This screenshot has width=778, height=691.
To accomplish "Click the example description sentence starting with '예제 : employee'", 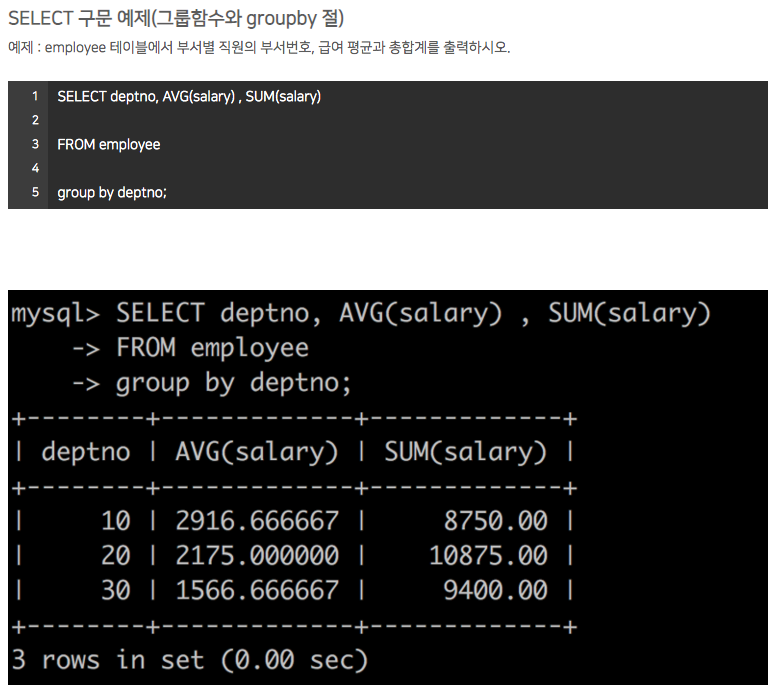I will click(x=259, y=48).
